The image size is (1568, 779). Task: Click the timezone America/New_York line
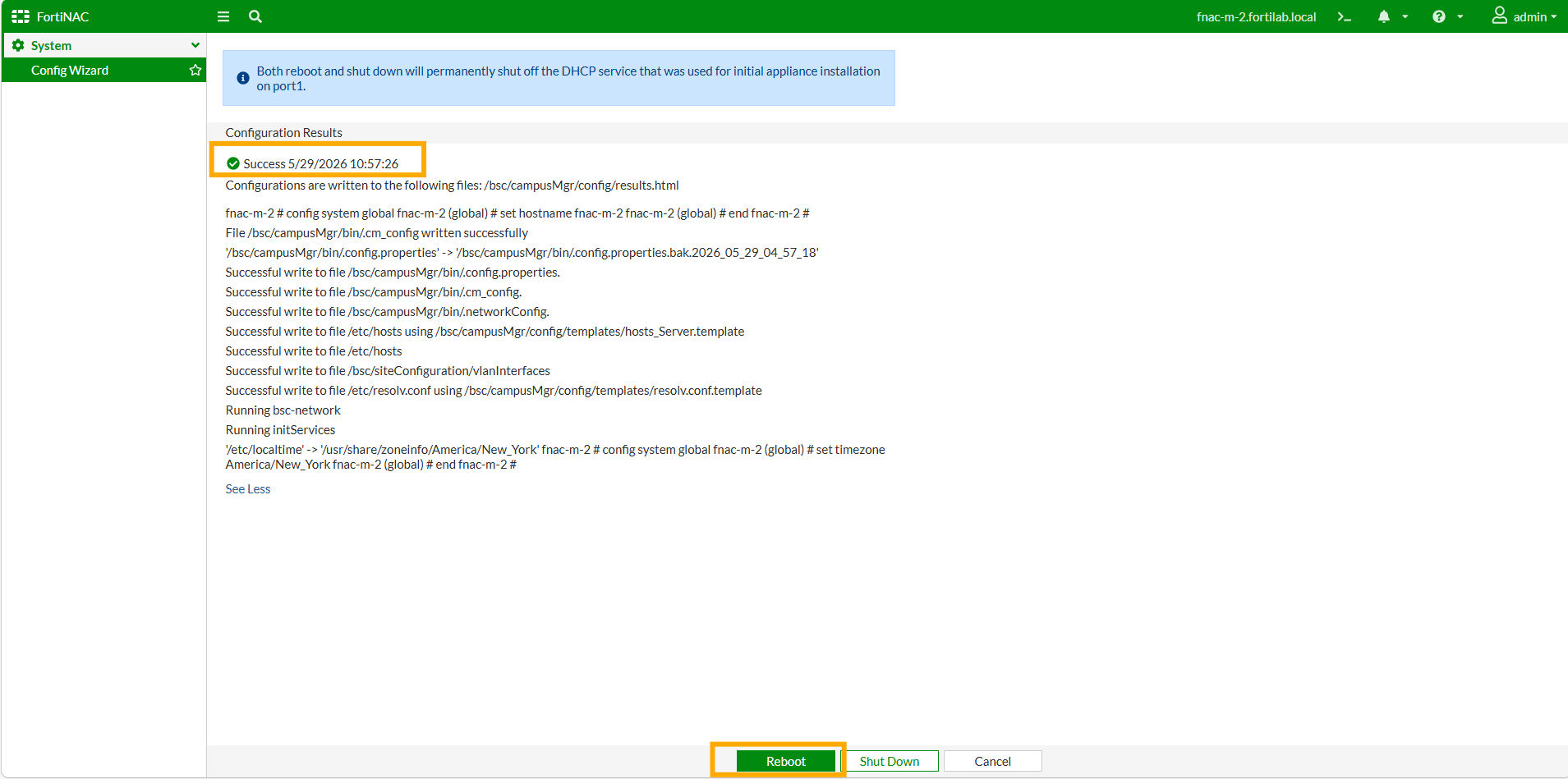click(x=555, y=457)
